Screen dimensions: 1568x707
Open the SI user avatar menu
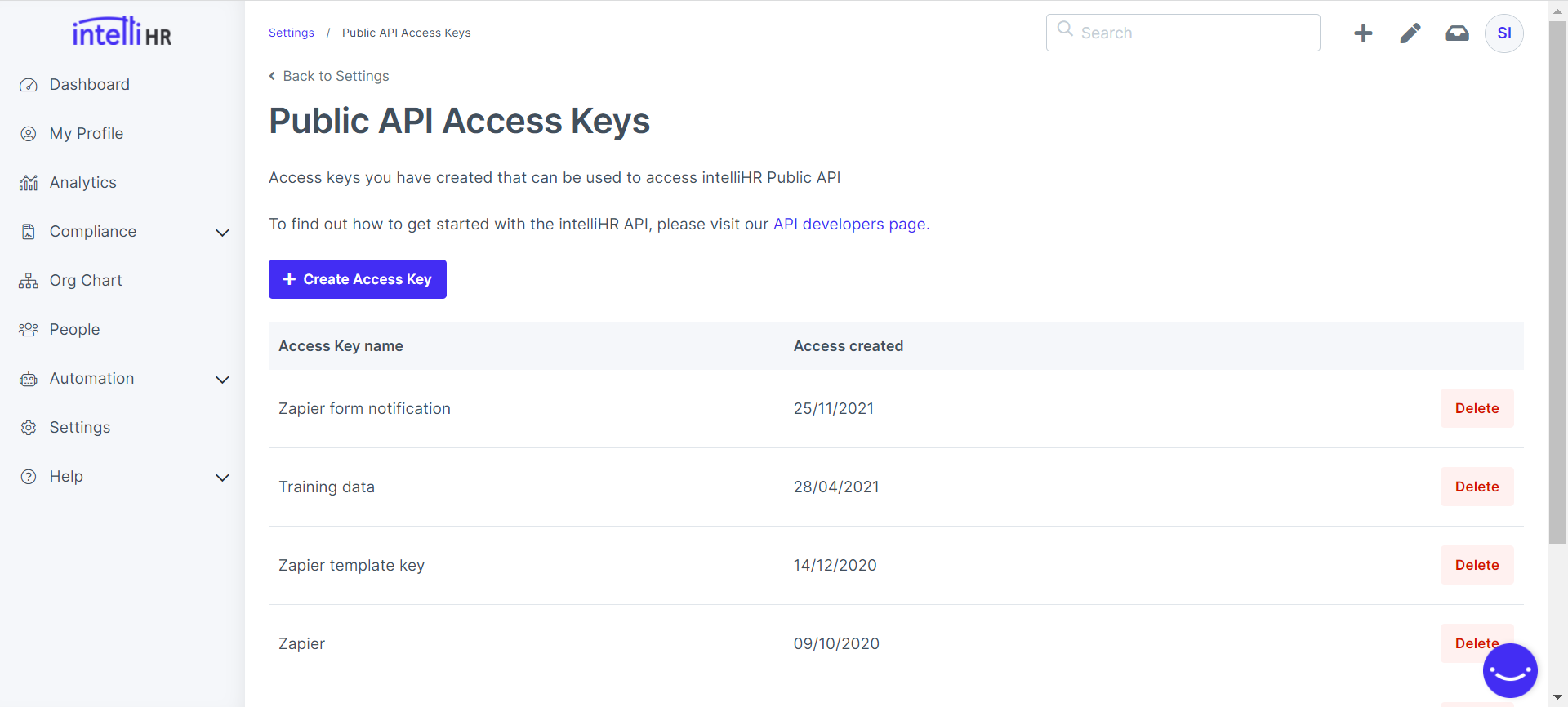tap(1503, 33)
